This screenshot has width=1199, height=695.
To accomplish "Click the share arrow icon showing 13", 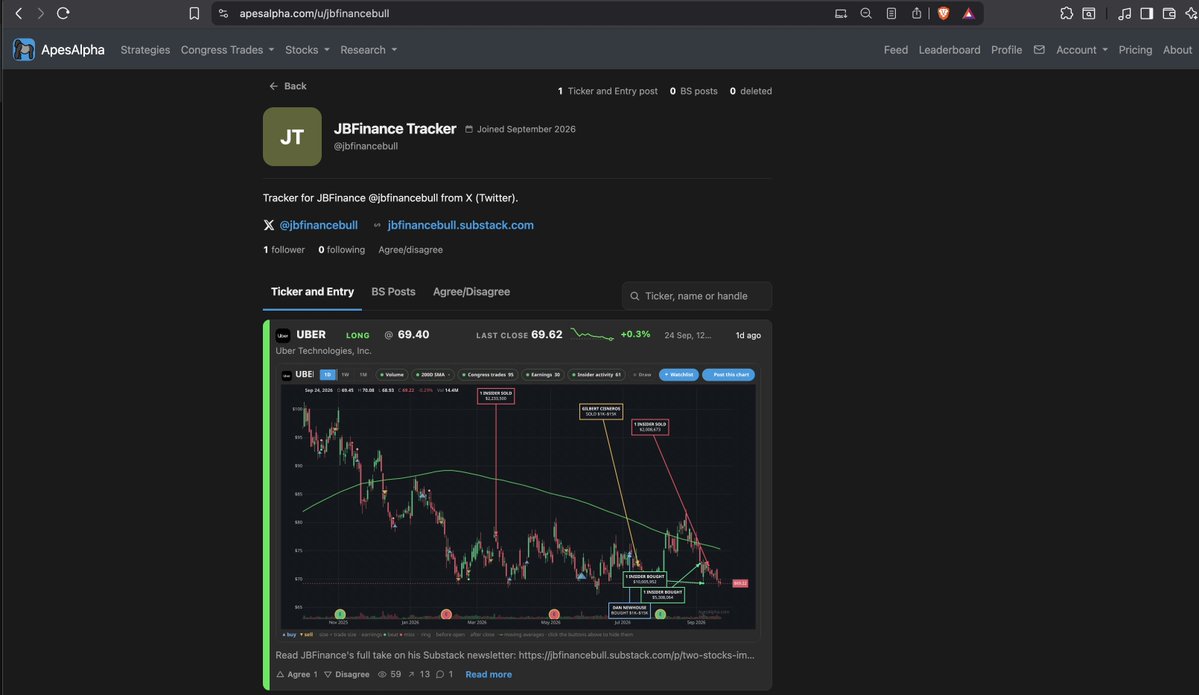I will pyautogui.click(x=411, y=674).
